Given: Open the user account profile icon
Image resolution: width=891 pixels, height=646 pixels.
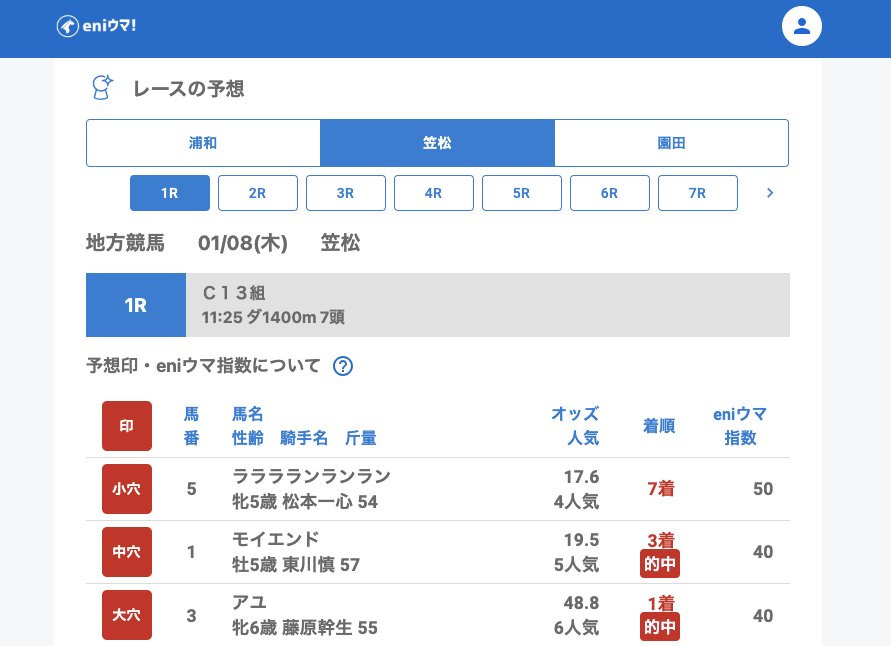Looking at the screenshot, I should (801, 26).
